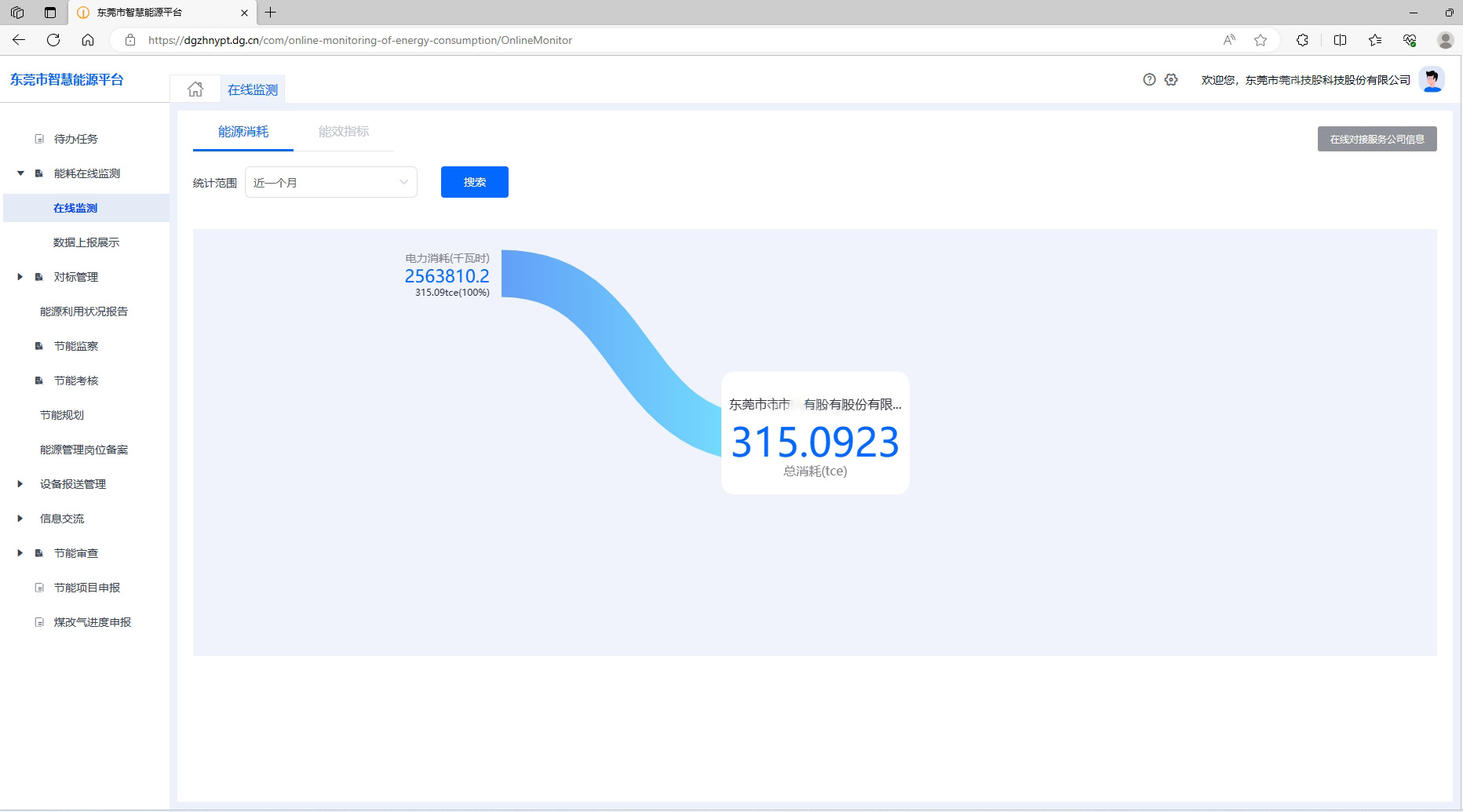
Task: Click the 总消耗(tce) label
Action: (x=815, y=472)
